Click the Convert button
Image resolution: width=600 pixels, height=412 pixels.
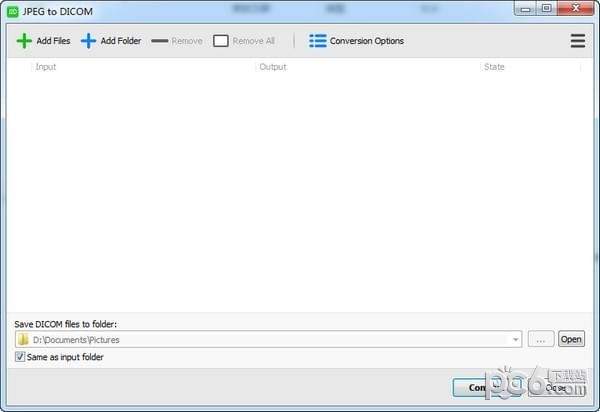coord(473,388)
